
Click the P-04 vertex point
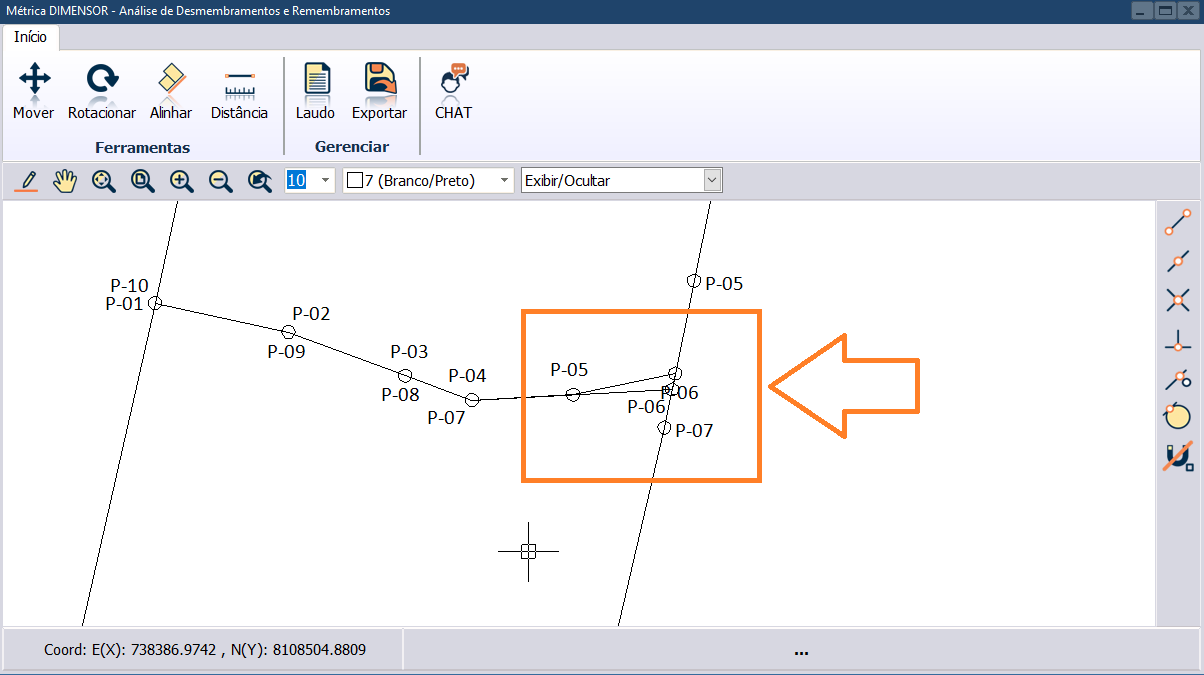click(473, 400)
